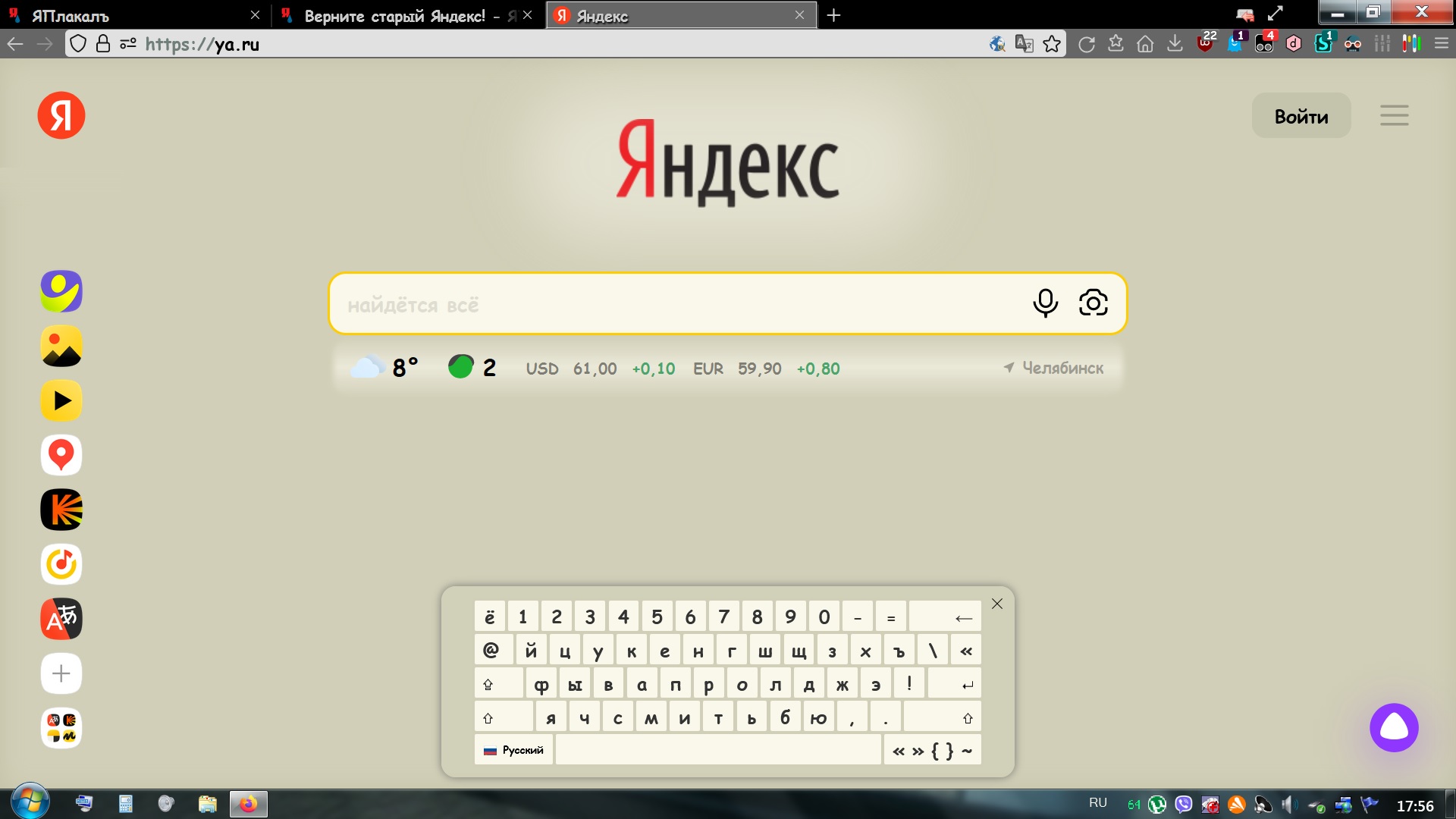
Task: Open the file explorer folder in taskbar
Action: [207, 804]
